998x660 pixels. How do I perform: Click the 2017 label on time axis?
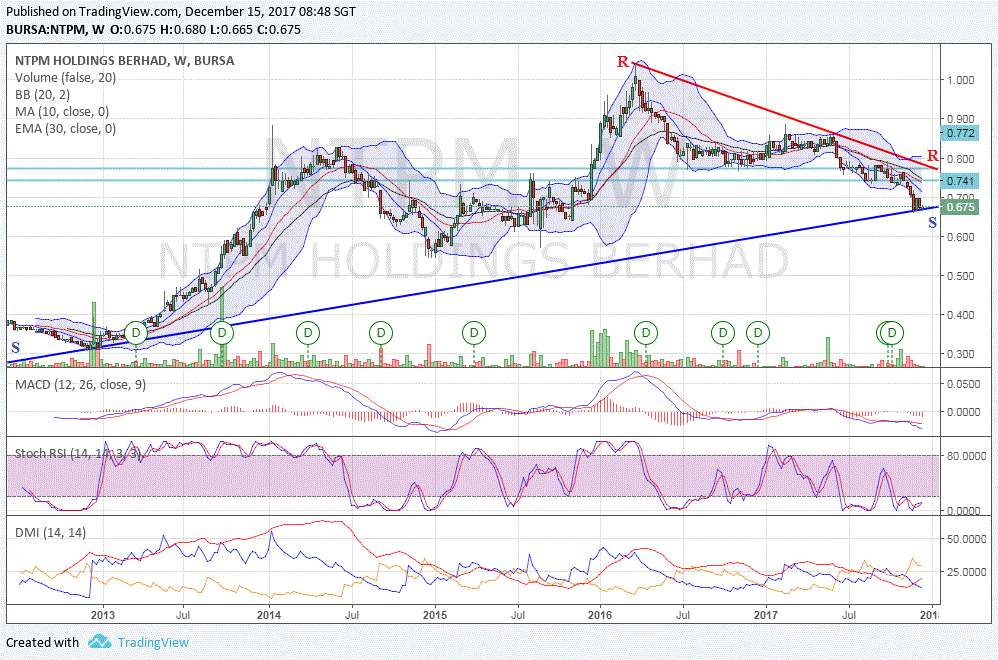[766, 615]
